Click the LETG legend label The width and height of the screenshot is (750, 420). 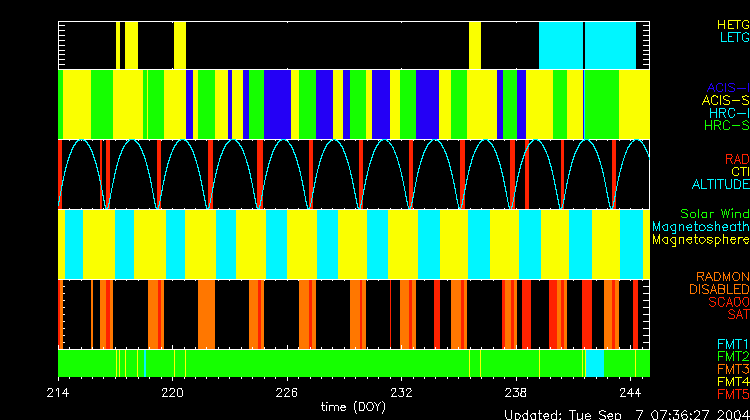coord(733,38)
